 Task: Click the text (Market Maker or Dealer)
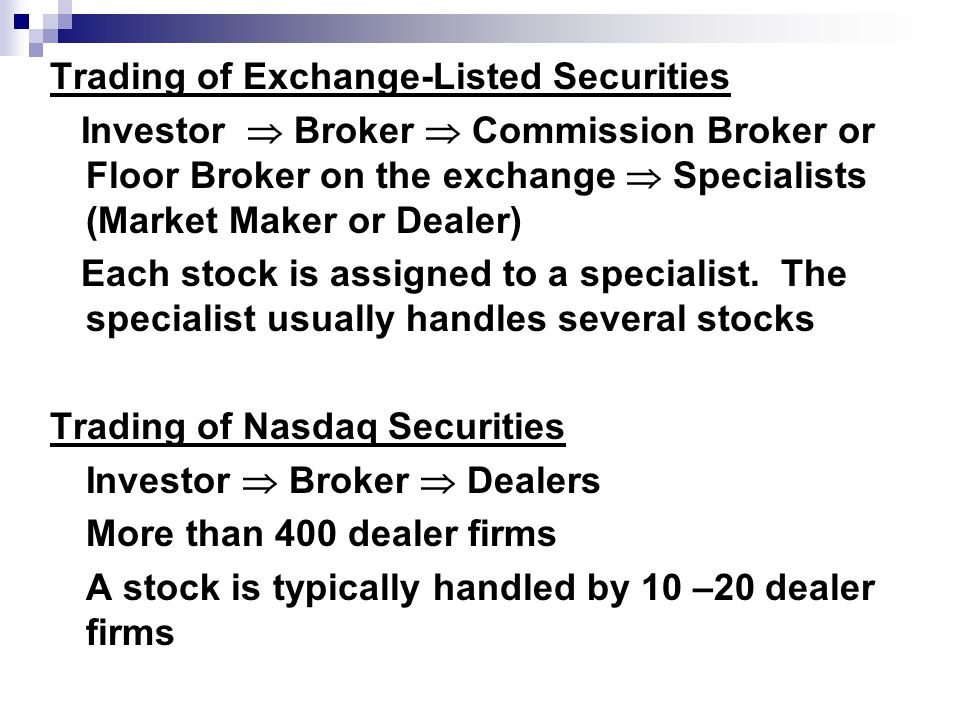point(304,221)
